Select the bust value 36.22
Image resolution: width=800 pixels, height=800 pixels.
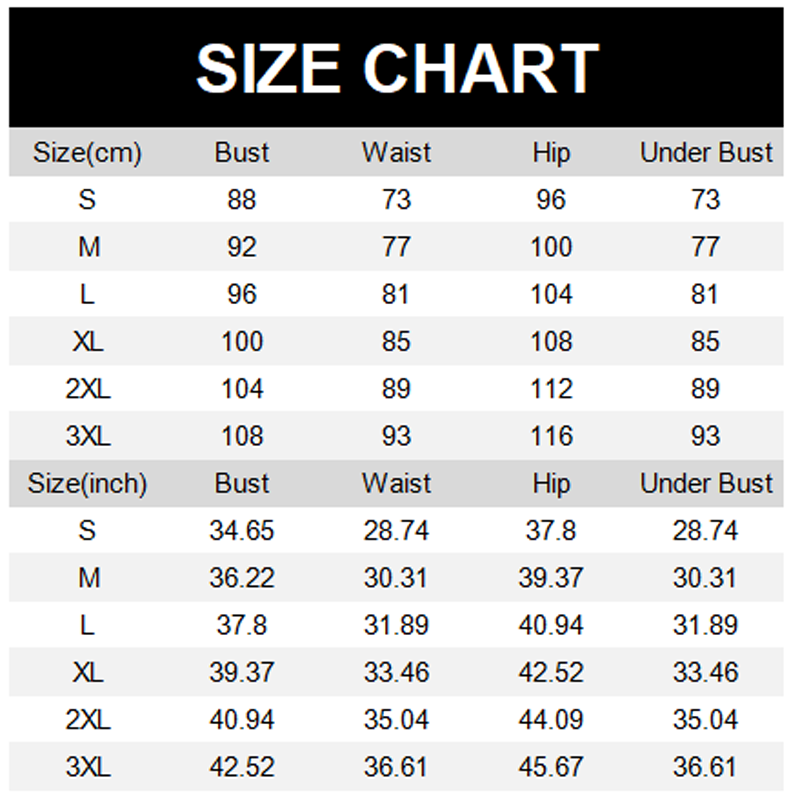point(242,578)
